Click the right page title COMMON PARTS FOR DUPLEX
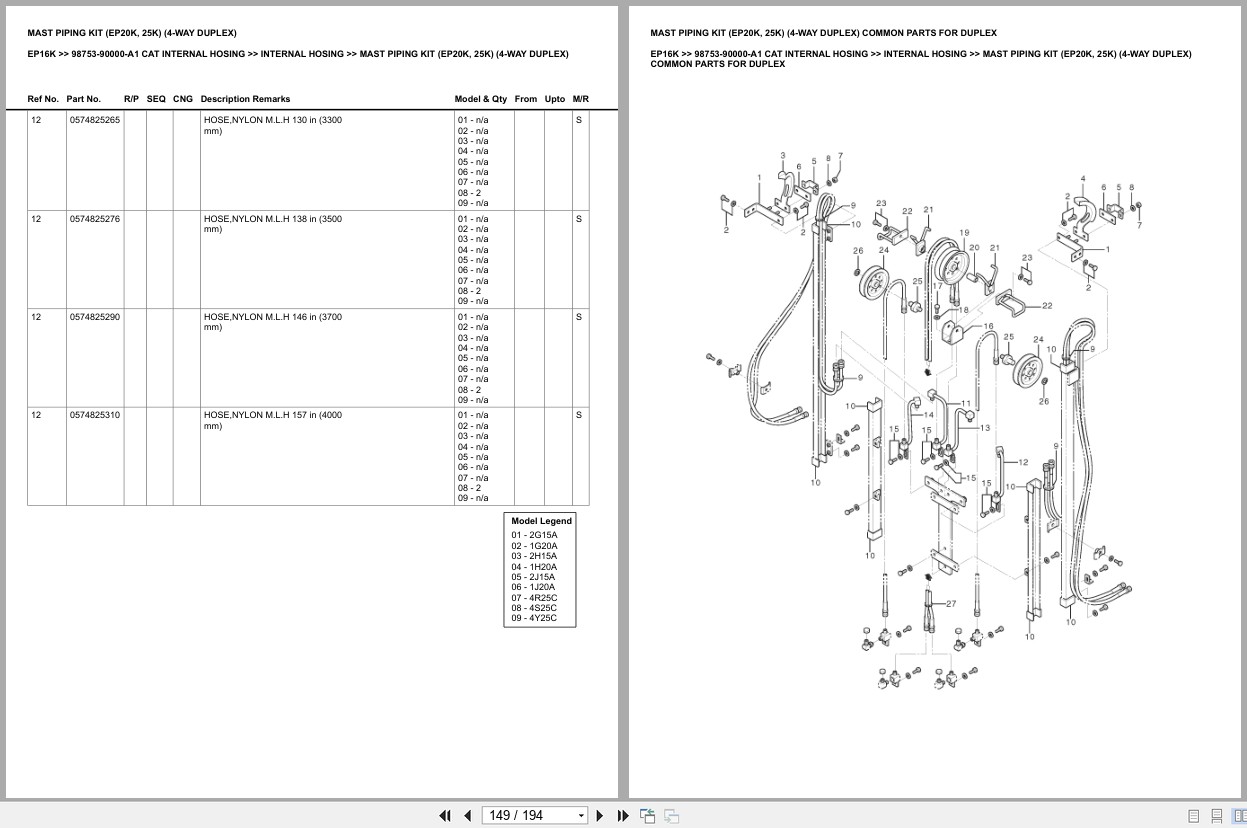The width and height of the screenshot is (1247, 828). click(823, 33)
